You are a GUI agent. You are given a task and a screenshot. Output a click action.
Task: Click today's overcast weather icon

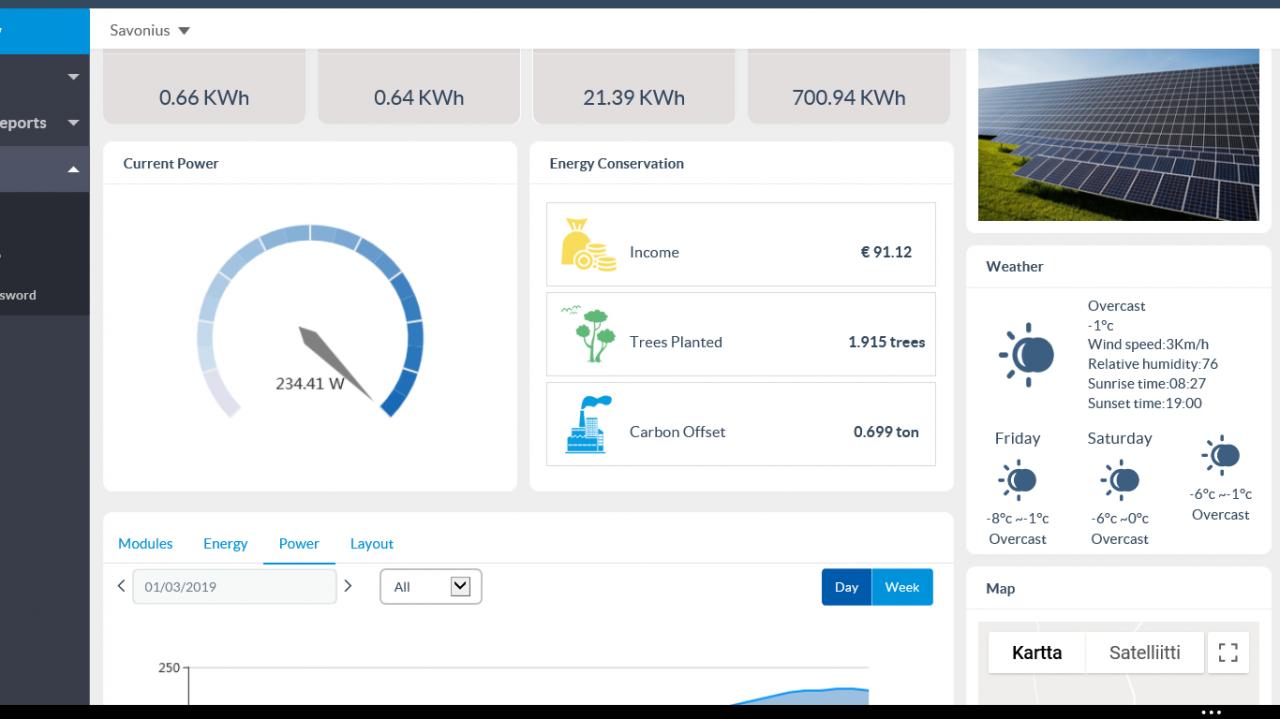tap(1027, 355)
